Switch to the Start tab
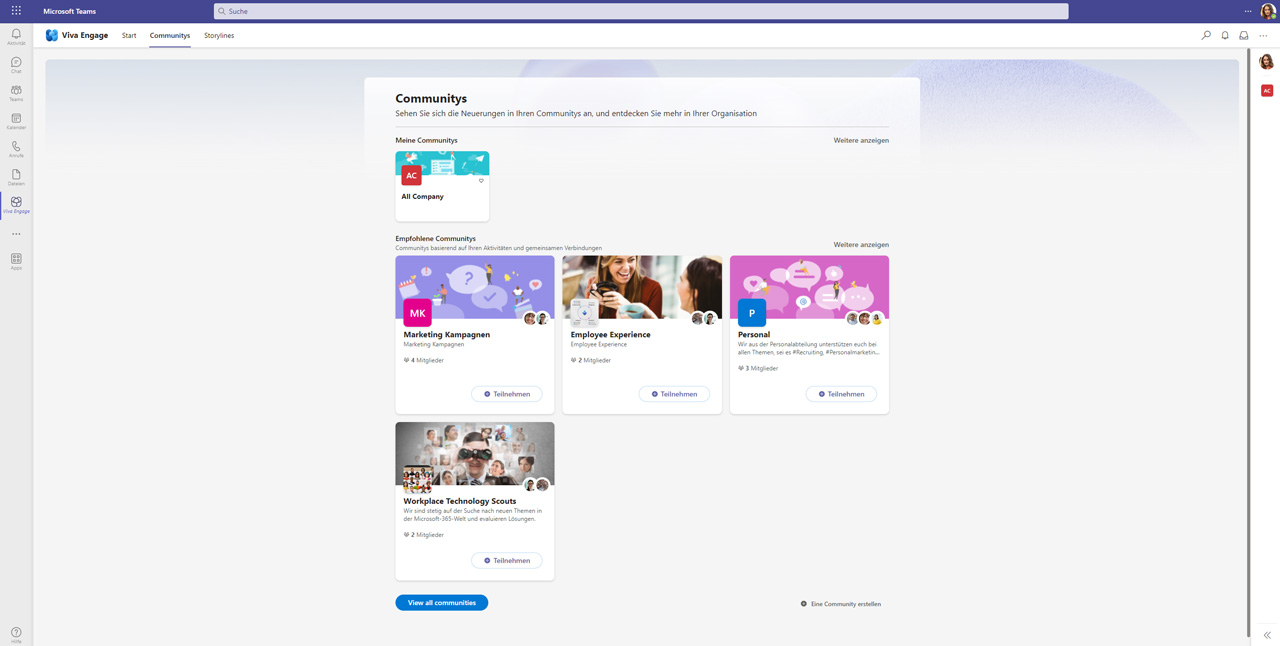The height and width of the screenshot is (646, 1280). click(129, 35)
